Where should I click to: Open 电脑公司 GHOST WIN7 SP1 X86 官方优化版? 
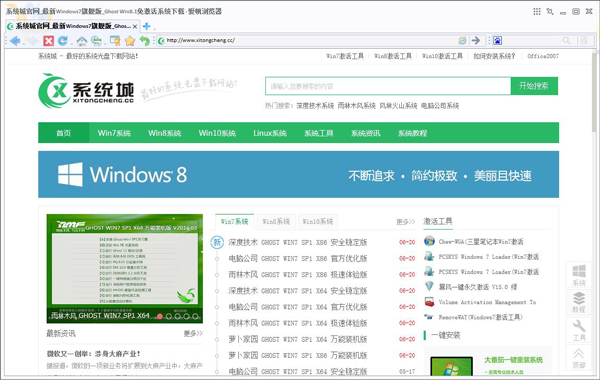298,258
